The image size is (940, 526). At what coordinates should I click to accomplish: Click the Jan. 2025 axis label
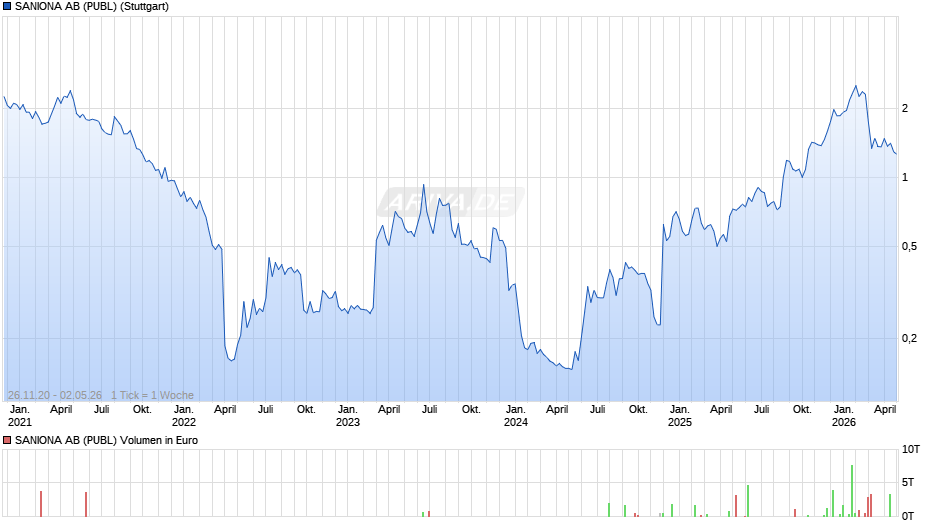coord(680,416)
